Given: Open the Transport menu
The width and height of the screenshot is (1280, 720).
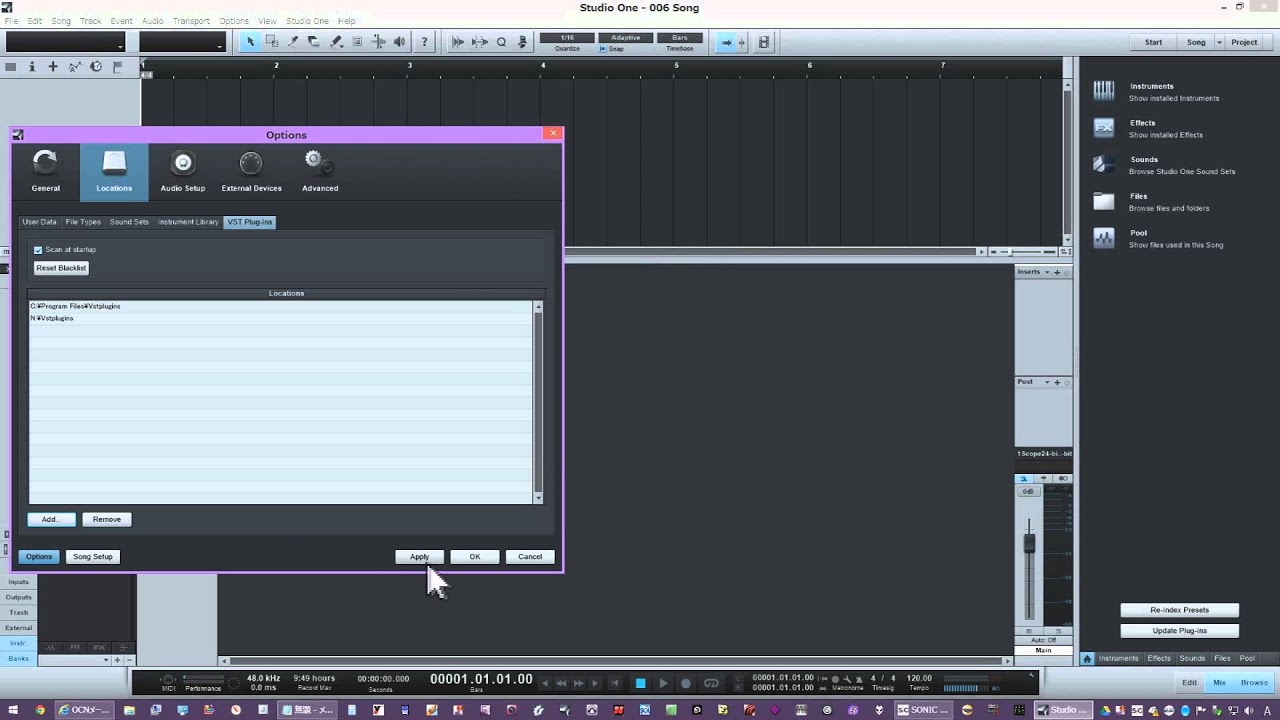Looking at the screenshot, I should [191, 20].
